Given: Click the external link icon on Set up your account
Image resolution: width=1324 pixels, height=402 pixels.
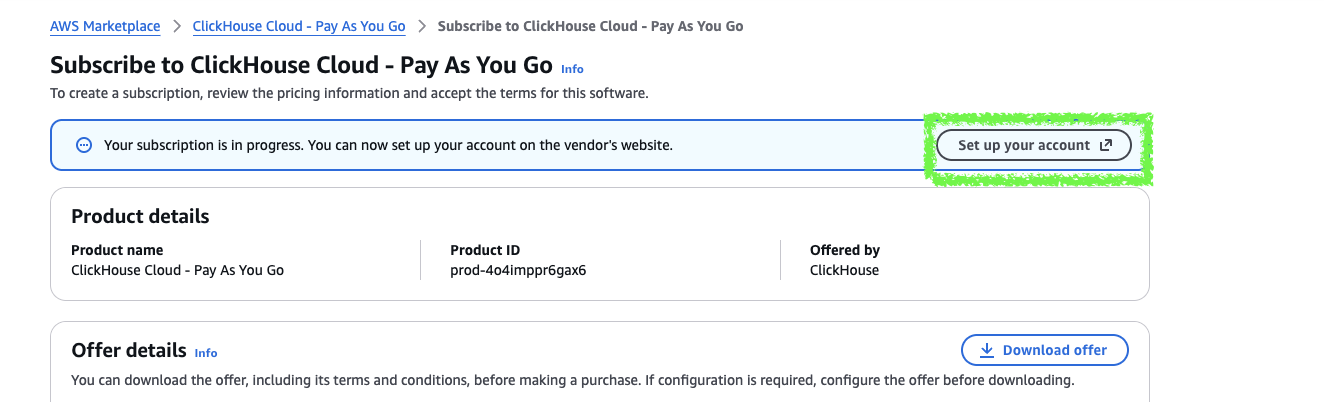Looking at the screenshot, I should point(1106,145).
